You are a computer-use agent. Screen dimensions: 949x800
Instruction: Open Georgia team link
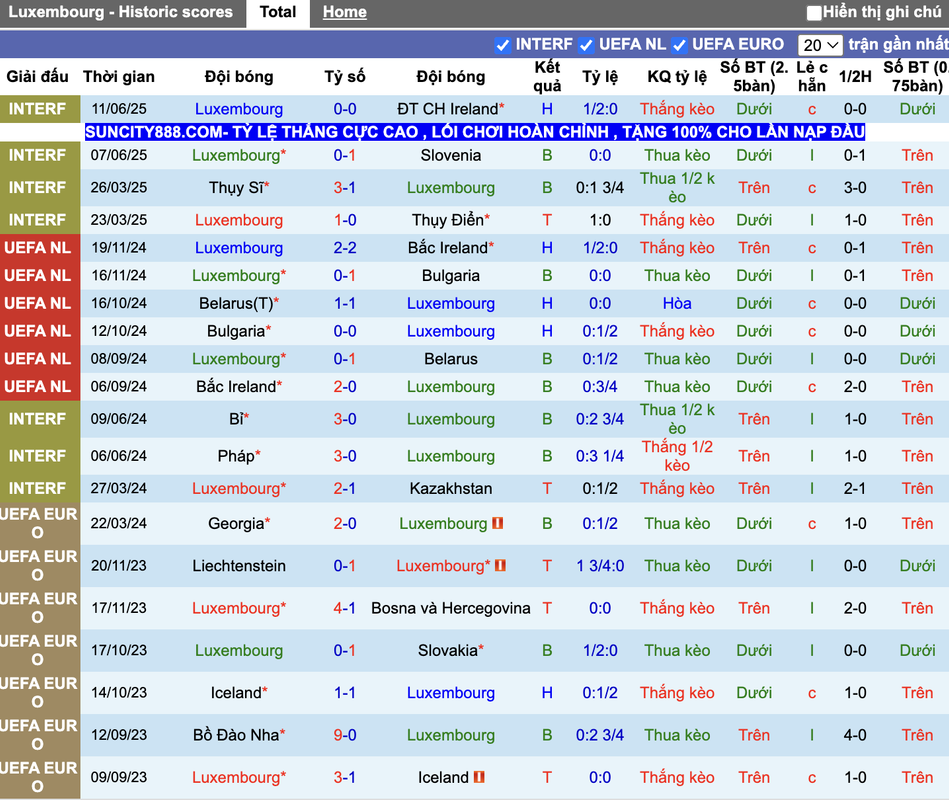(x=238, y=523)
